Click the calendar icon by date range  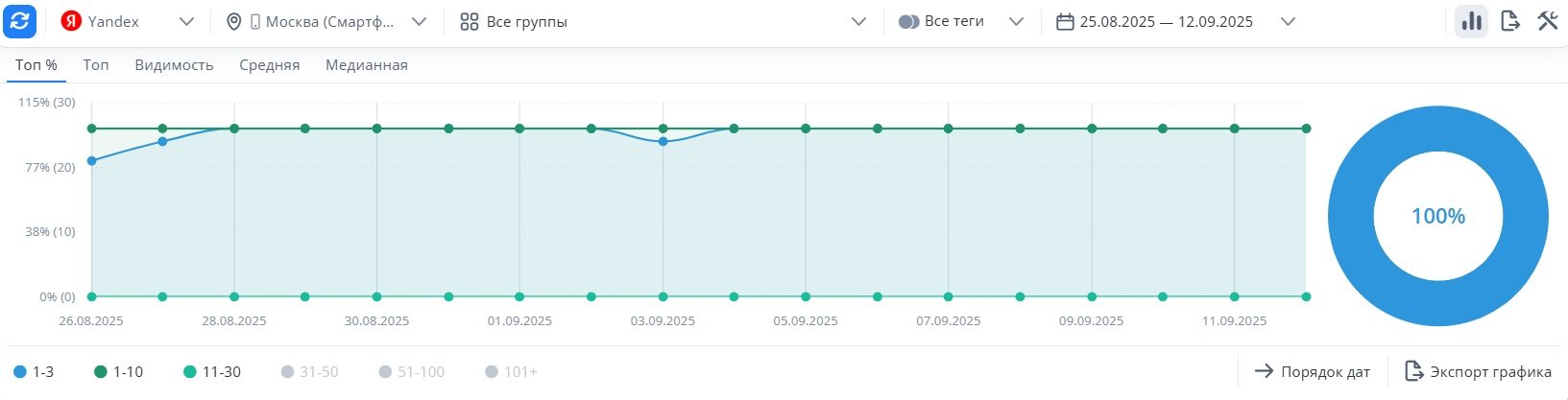(x=1064, y=22)
